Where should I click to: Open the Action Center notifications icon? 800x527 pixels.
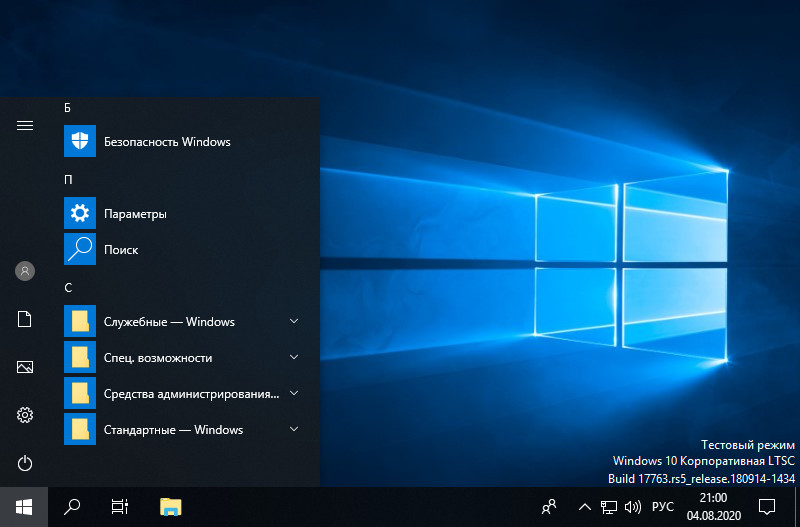[767, 507]
